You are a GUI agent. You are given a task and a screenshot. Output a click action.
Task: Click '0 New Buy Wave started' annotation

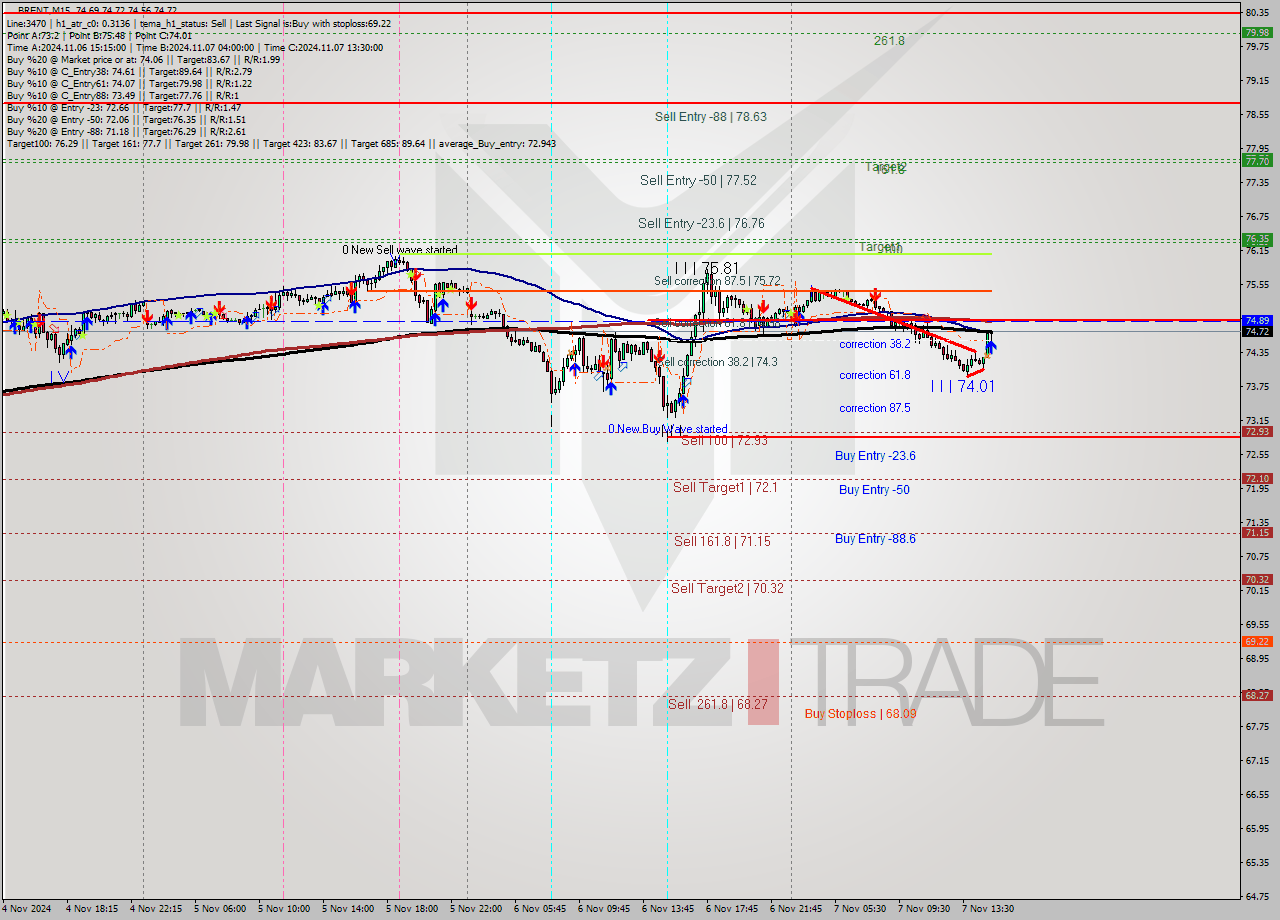tap(668, 429)
